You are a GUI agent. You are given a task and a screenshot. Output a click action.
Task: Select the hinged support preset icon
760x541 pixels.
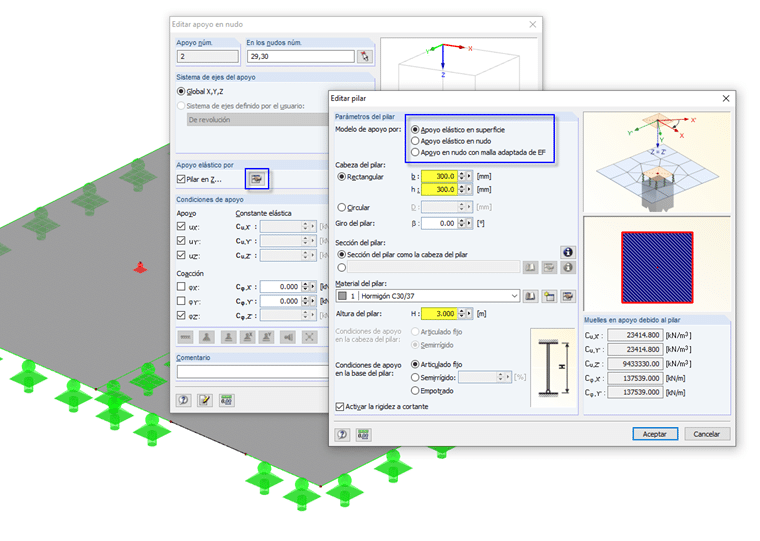[206, 337]
